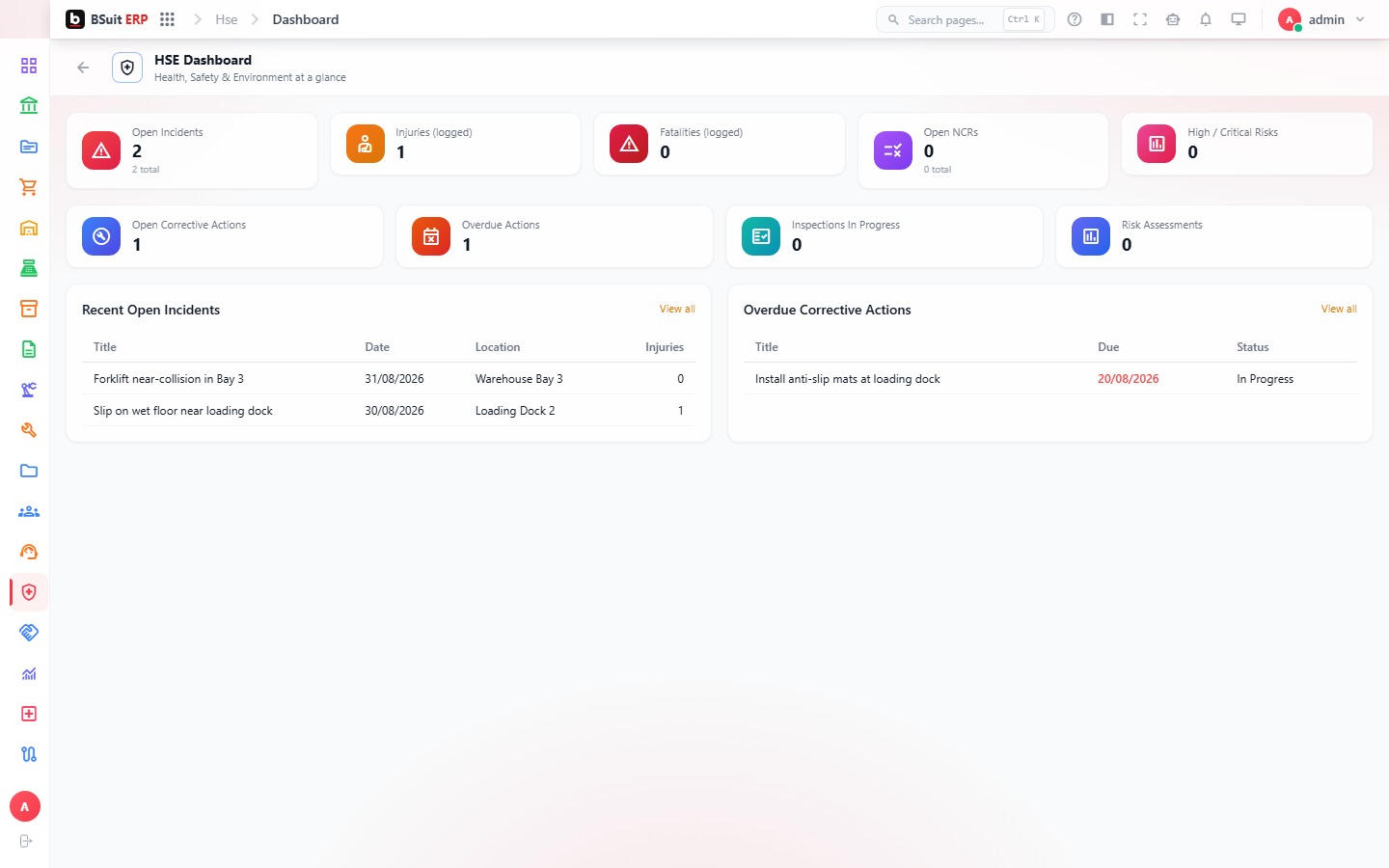Open the robotic arm manufacturing icon
The width and height of the screenshot is (1389, 868).
pos(29,390)
